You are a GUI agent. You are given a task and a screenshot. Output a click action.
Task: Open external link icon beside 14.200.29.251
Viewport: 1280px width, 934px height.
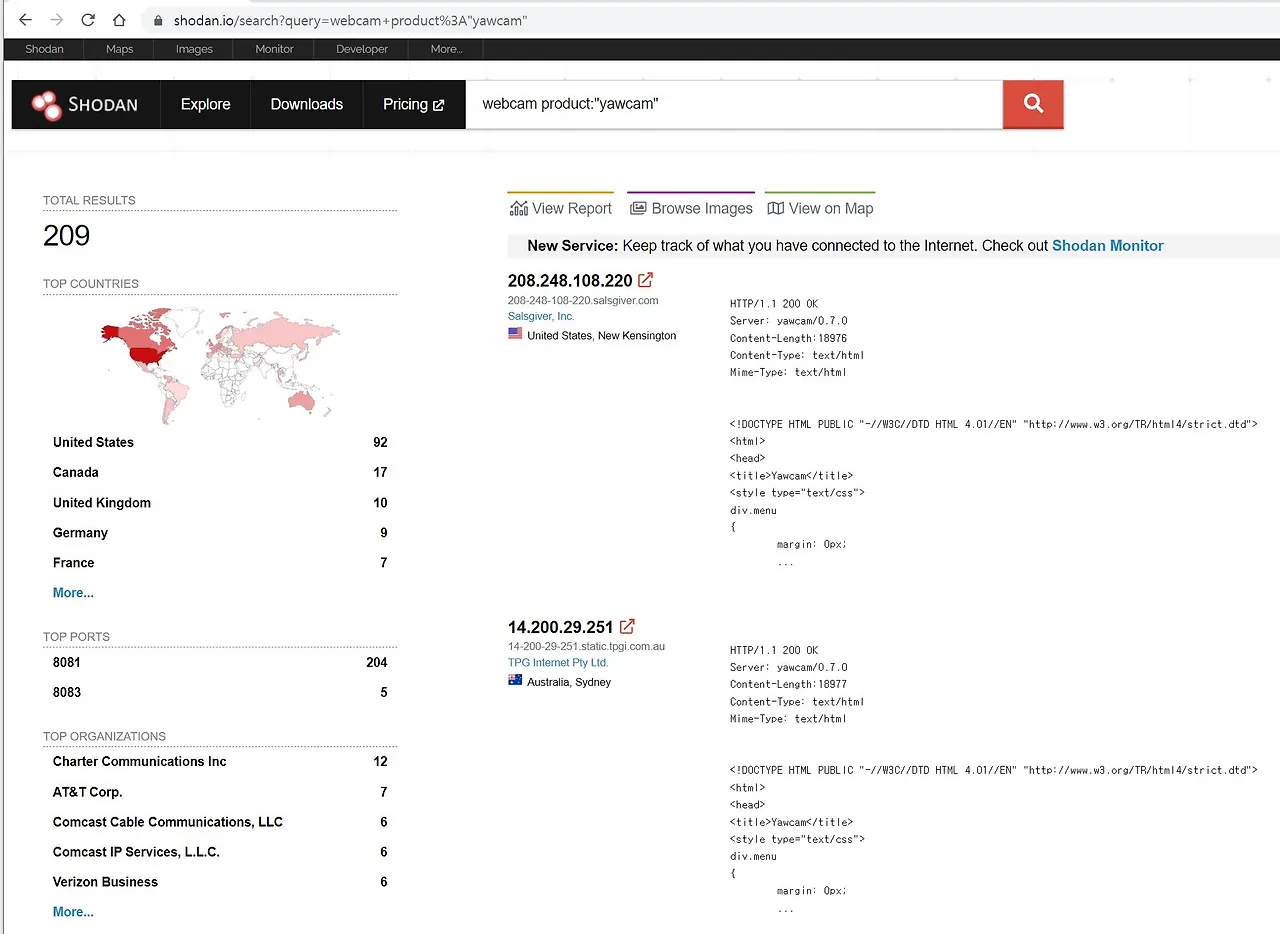[x=627, y=627]
